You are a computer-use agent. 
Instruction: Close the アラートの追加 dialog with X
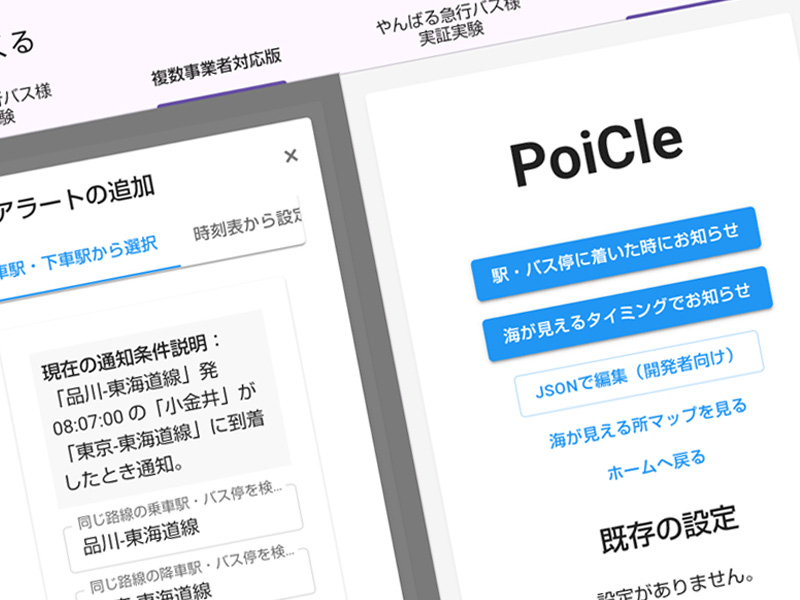tap(291, 156)
